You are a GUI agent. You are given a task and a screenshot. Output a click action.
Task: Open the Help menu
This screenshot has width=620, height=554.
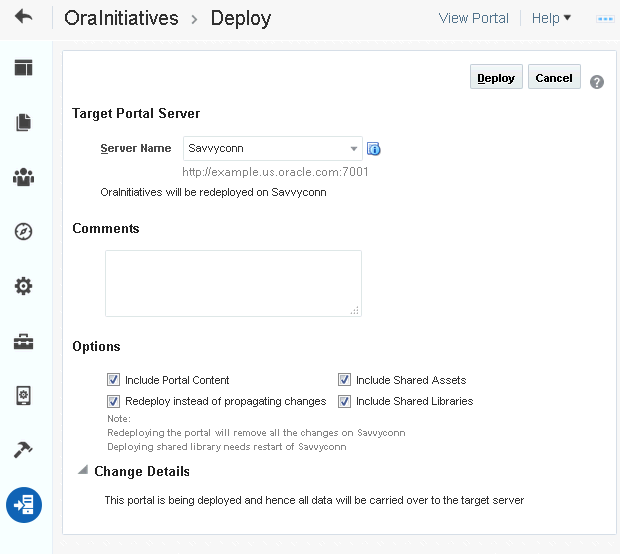[x=551, y=18]
